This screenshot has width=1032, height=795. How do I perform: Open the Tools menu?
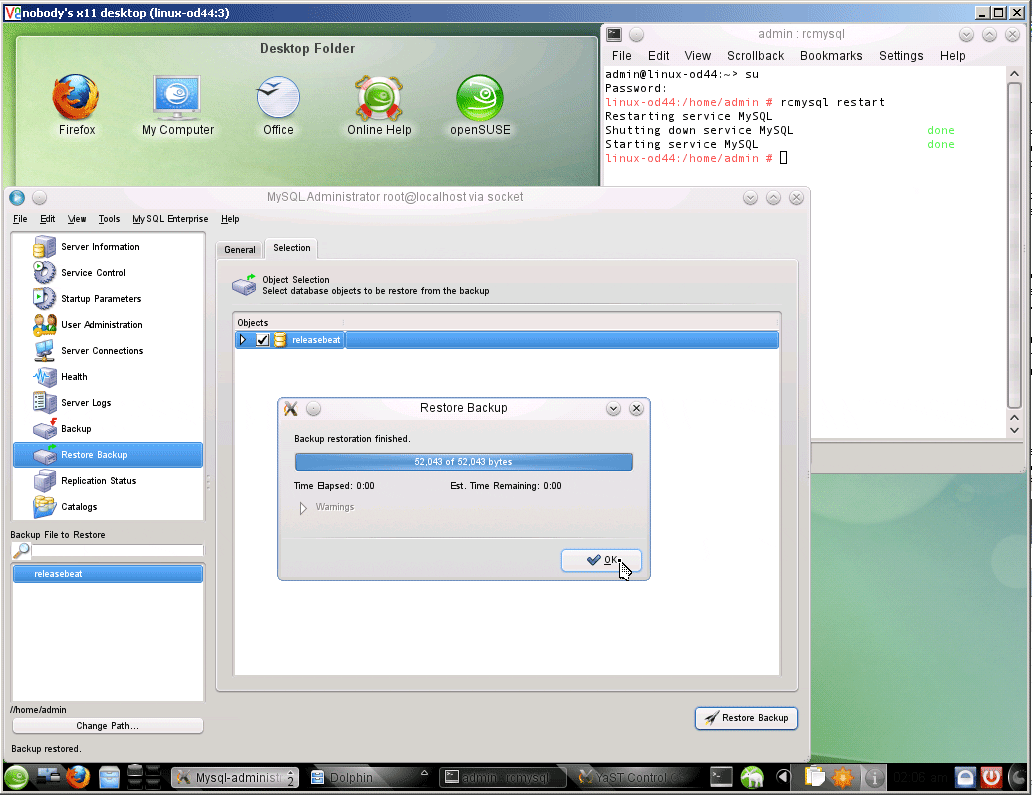coord(109,219)
